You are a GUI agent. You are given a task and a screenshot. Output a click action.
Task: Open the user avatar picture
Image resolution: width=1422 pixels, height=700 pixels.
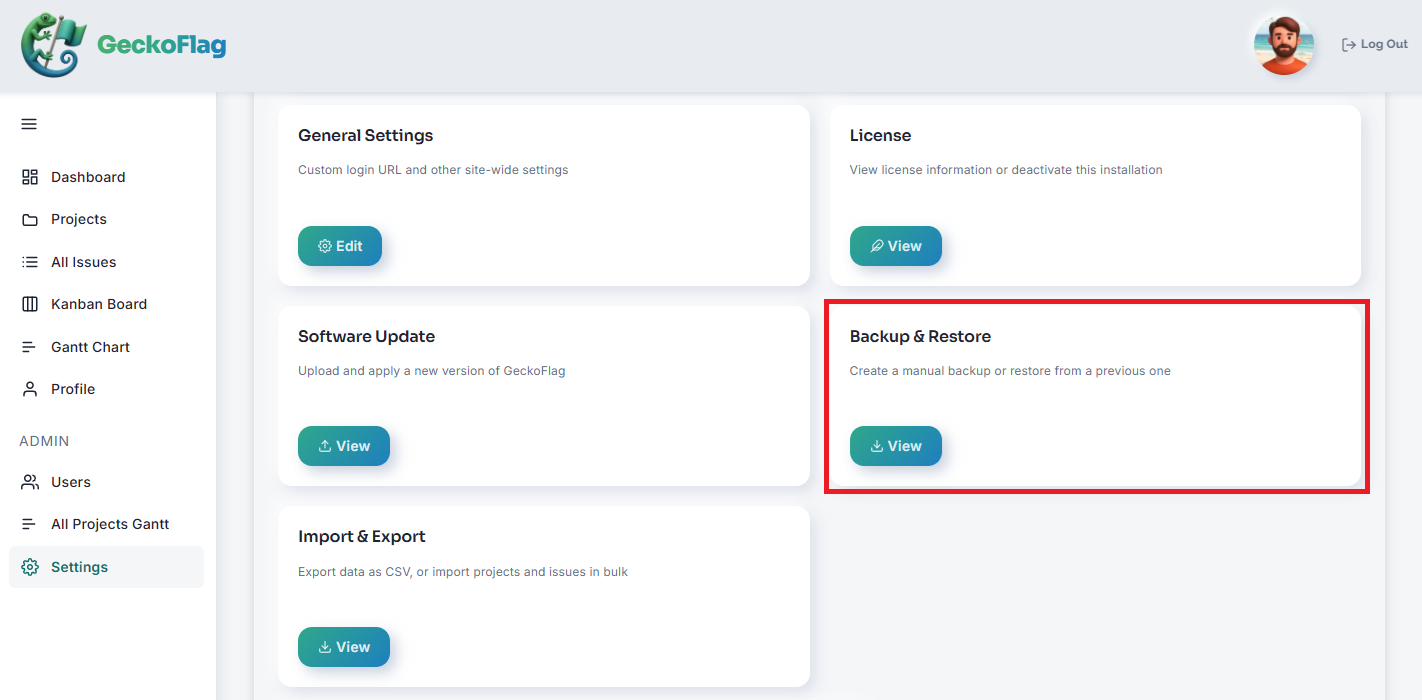tap(1283, 45)
